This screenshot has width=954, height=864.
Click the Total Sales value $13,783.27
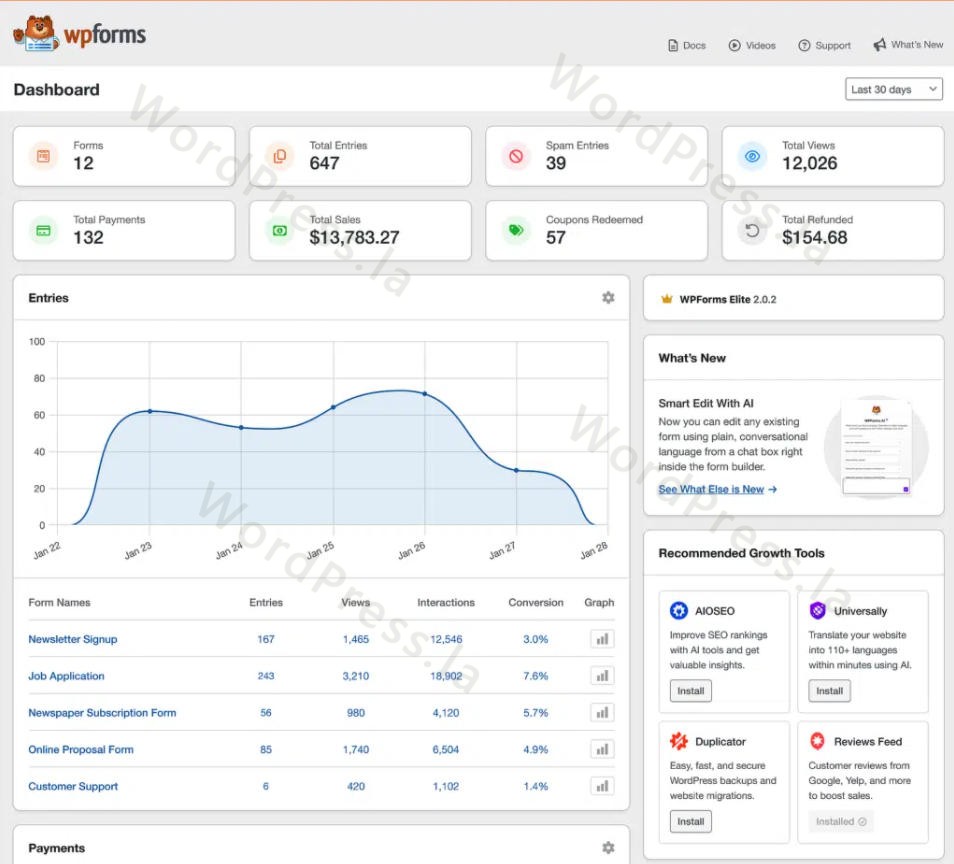(355, 237)
